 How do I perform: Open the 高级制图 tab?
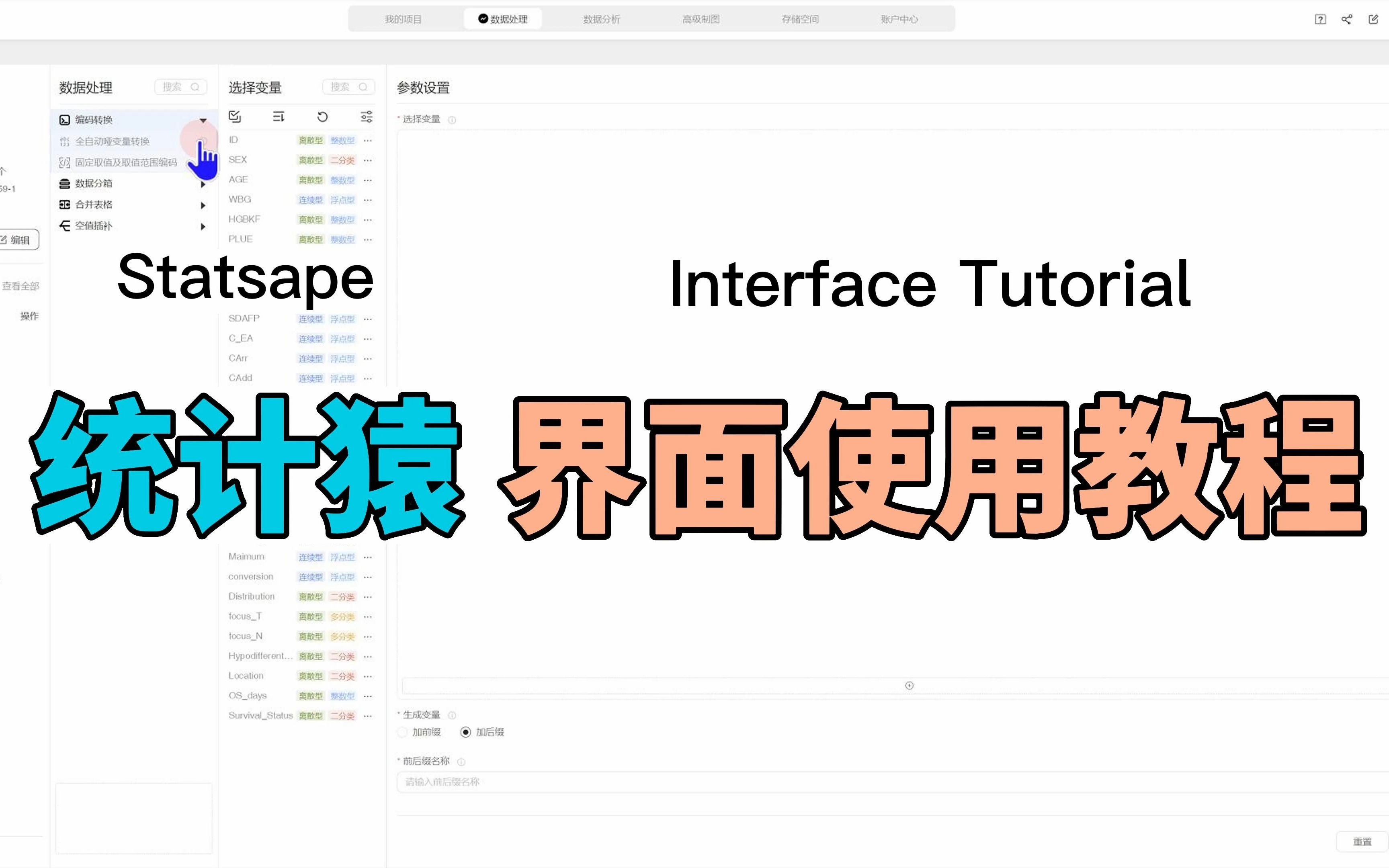700,20
